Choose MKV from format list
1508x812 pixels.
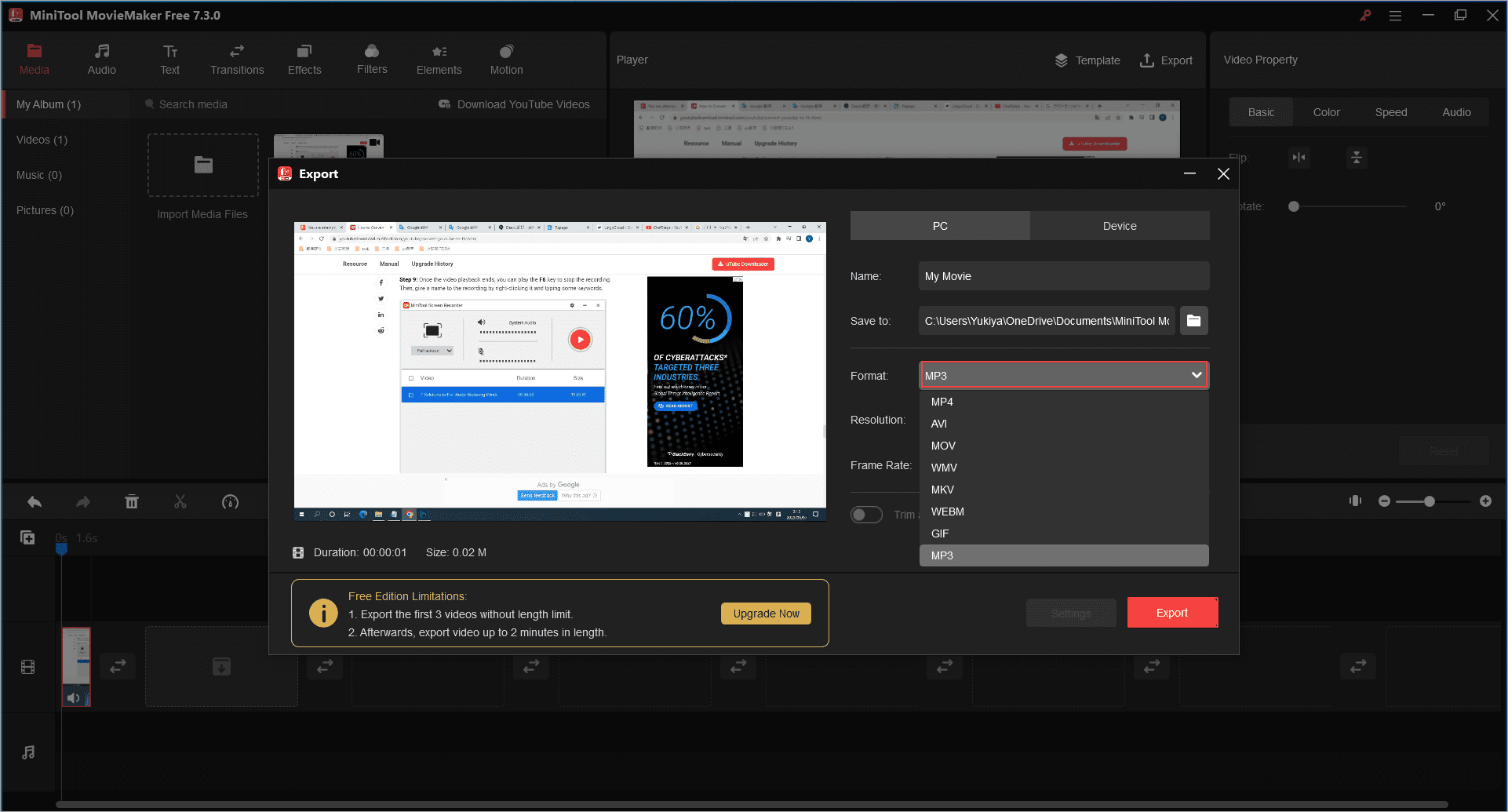[1064, 490]
